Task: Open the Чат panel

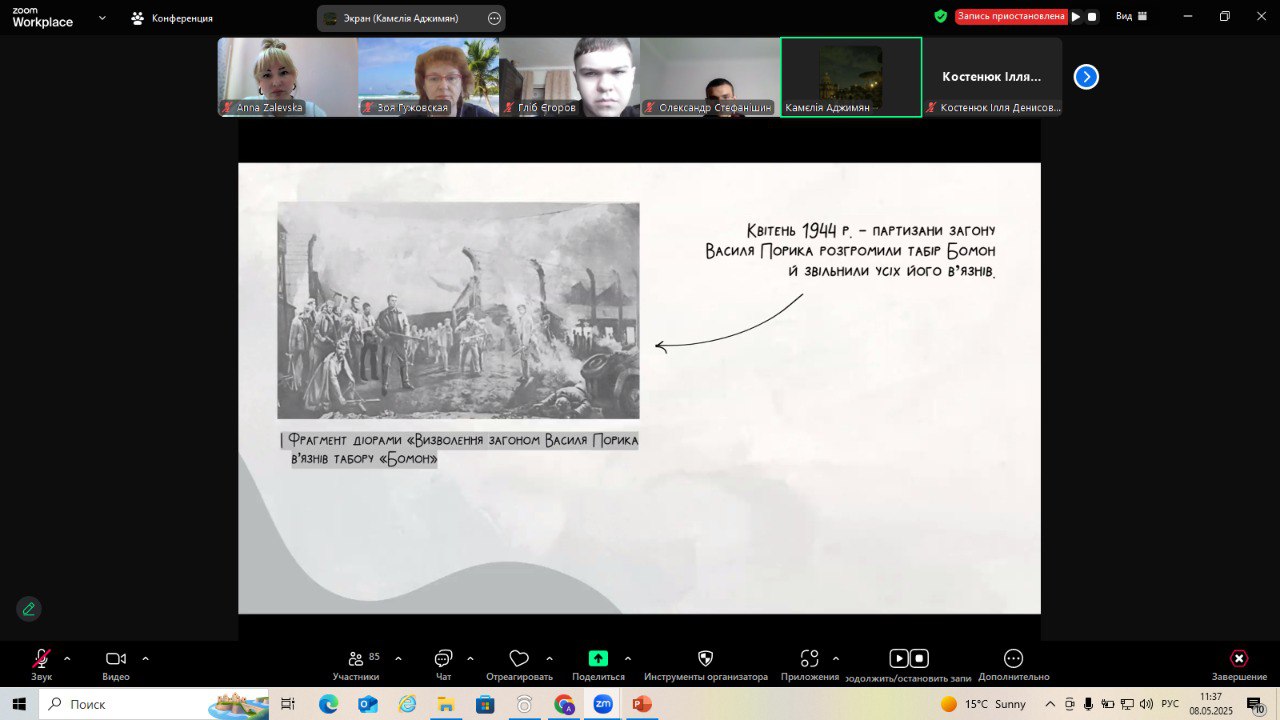Action: pos(443,665)
